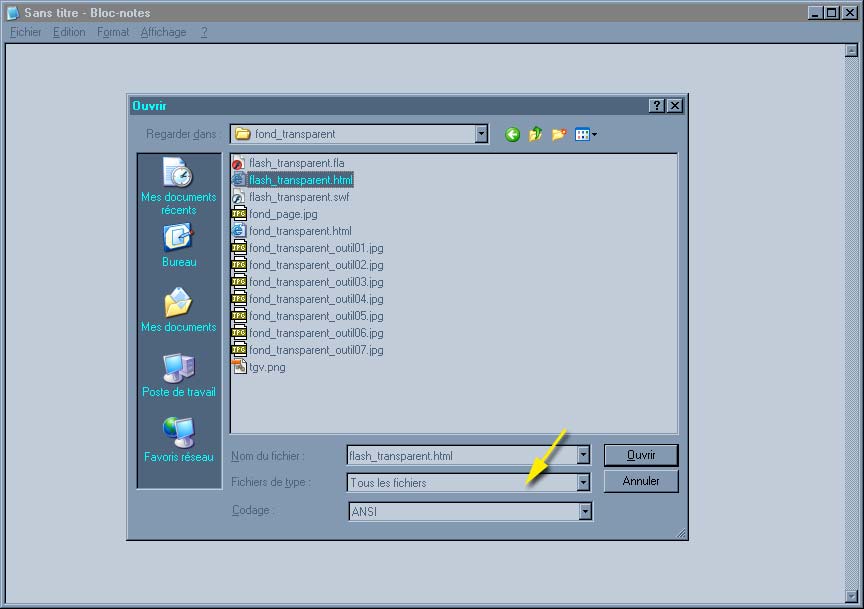Viewport: 864px width, 609px height.
Task: Expand the Codage dropdown arrow
Action: pyautogui.click(x=585, y=511)
